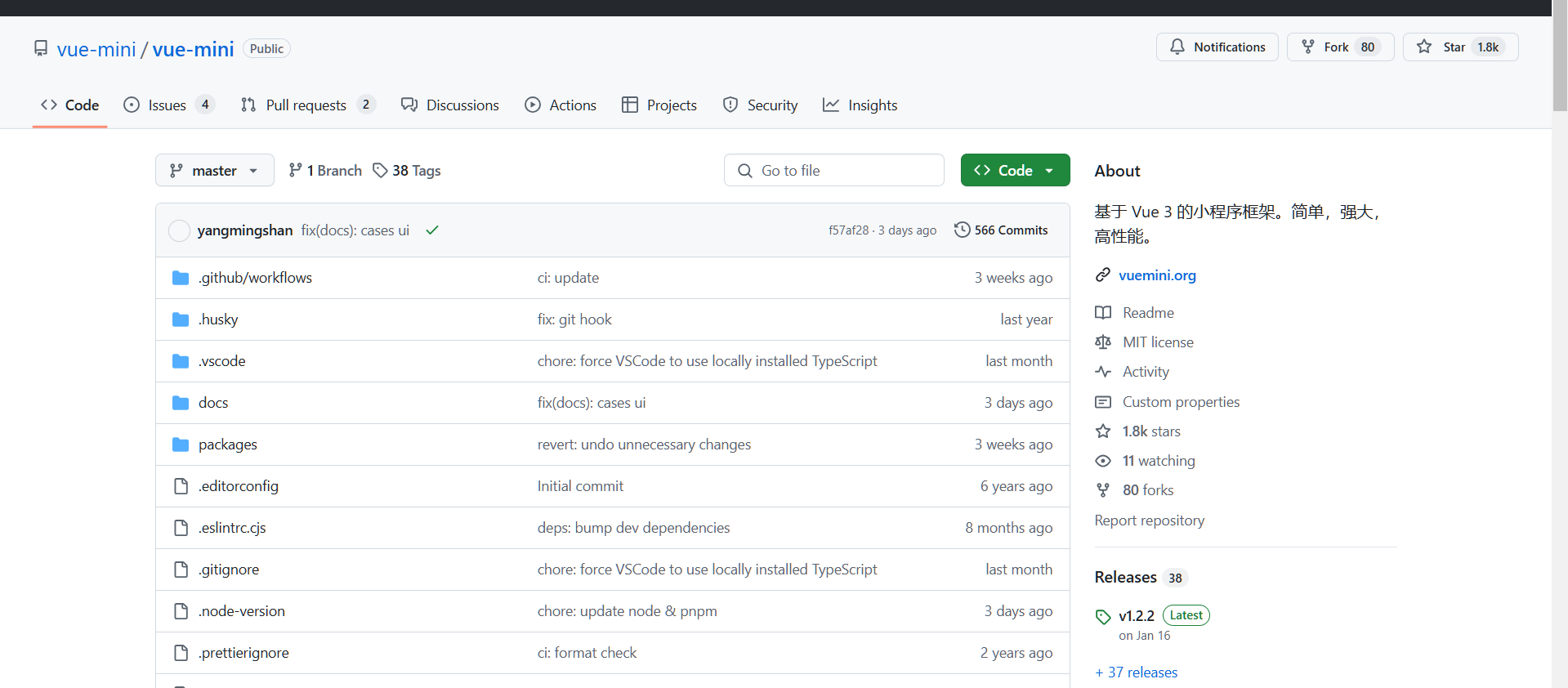Image resolution: width=1568 pixels, height=688 pixels.
Task: Open 'revert: undo unnecessary changes' commit
Action: [644, 445]
